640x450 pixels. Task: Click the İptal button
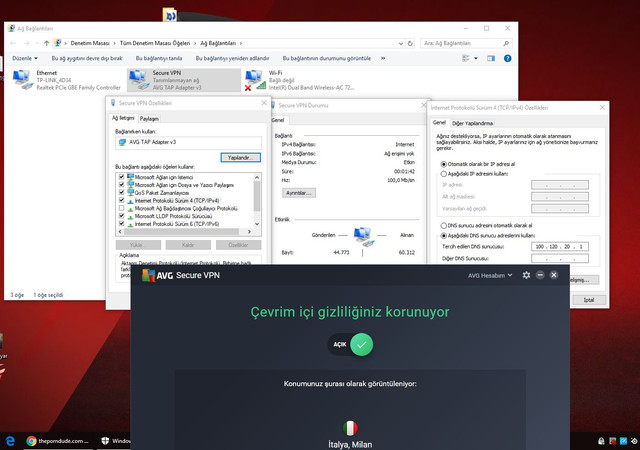click(x=589, y=300)
